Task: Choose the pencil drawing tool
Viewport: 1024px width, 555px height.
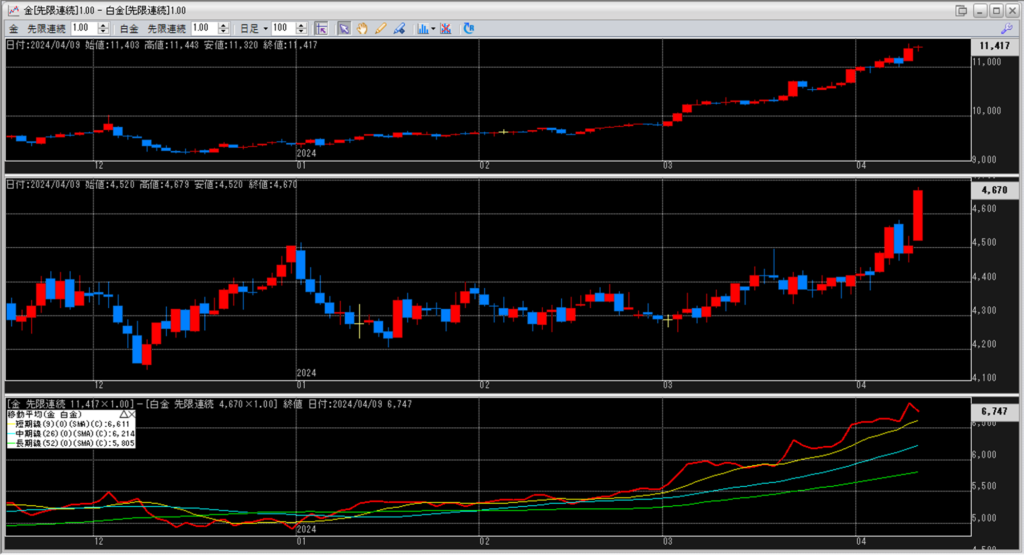Action: (380, 28)
